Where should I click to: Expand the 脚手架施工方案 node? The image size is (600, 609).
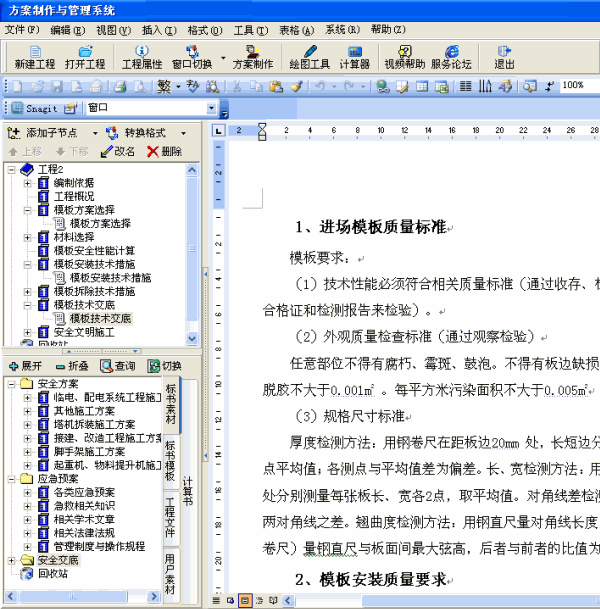pos(27,452)
